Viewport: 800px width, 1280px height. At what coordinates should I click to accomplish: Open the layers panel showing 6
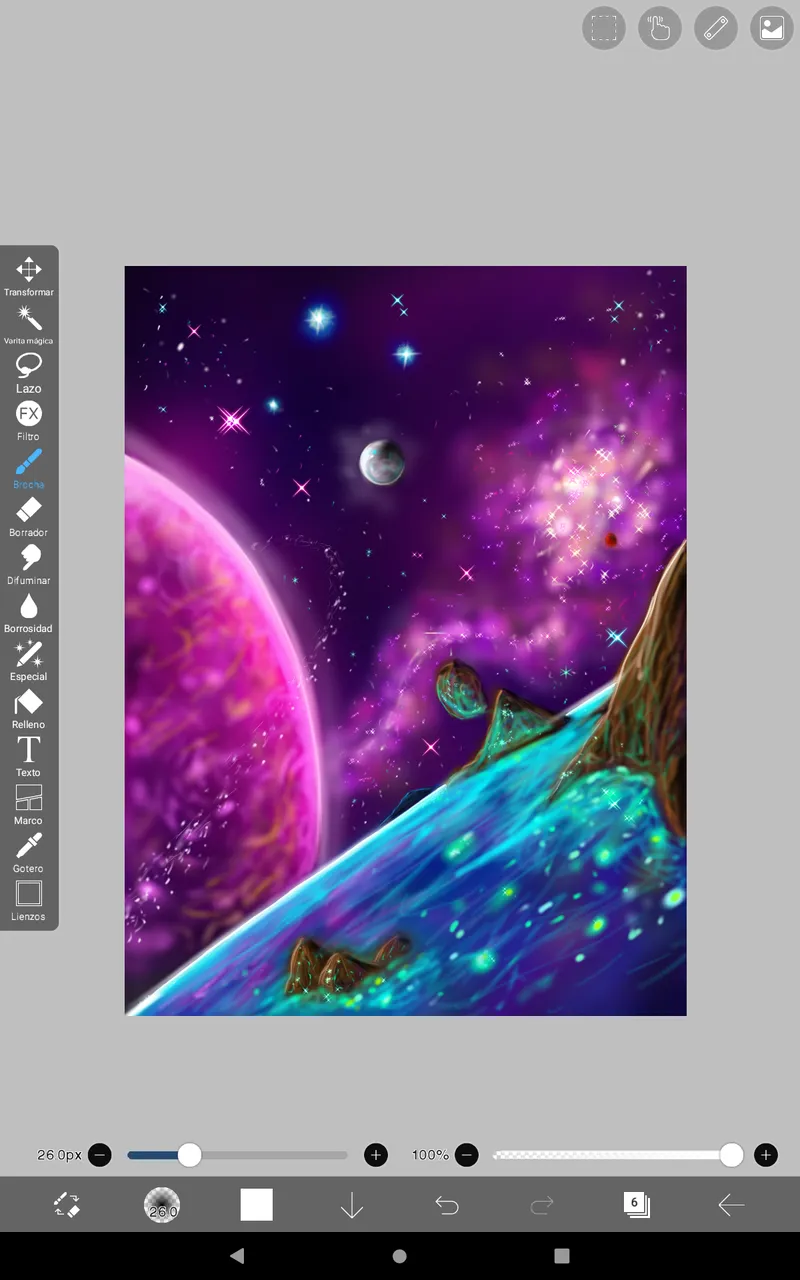click(x=637, y=1205)
